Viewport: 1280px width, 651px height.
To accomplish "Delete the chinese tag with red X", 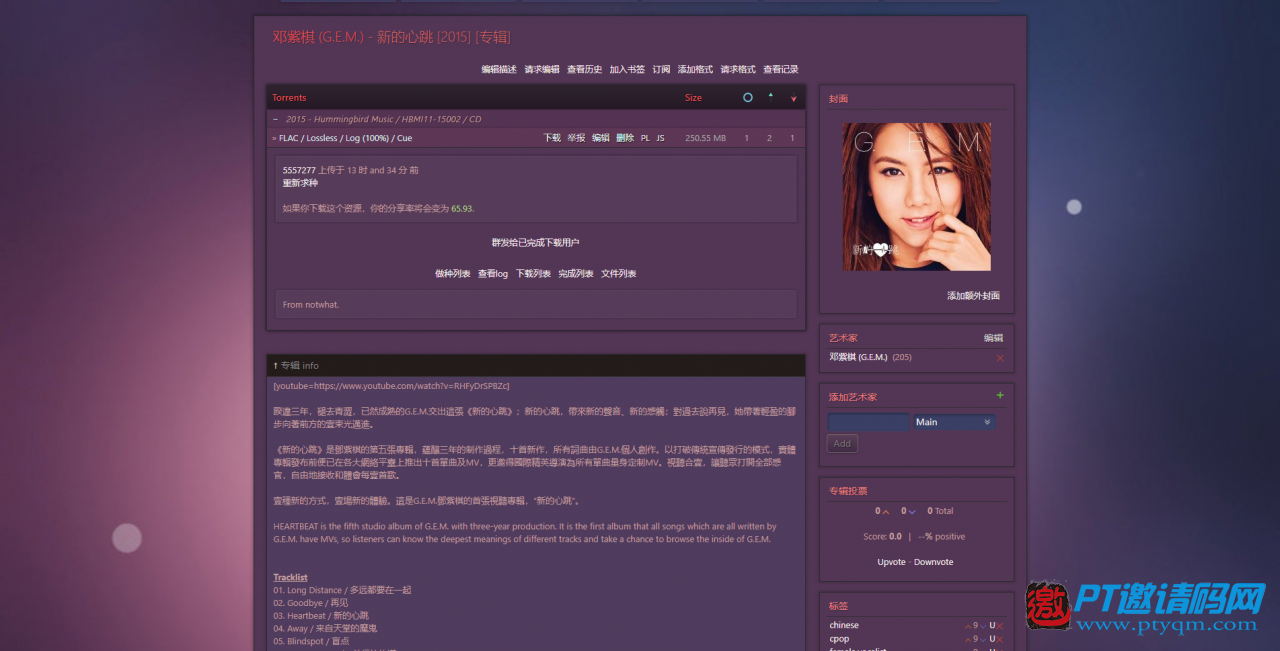I will tap(999, 626).
